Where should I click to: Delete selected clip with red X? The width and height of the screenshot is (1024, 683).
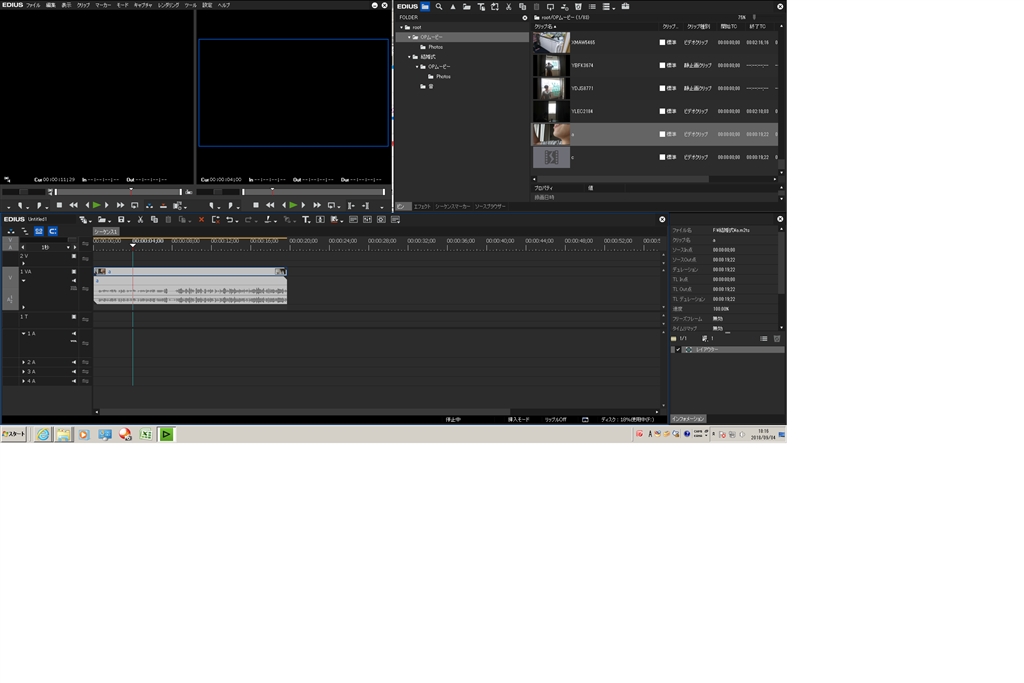[201, 220]
